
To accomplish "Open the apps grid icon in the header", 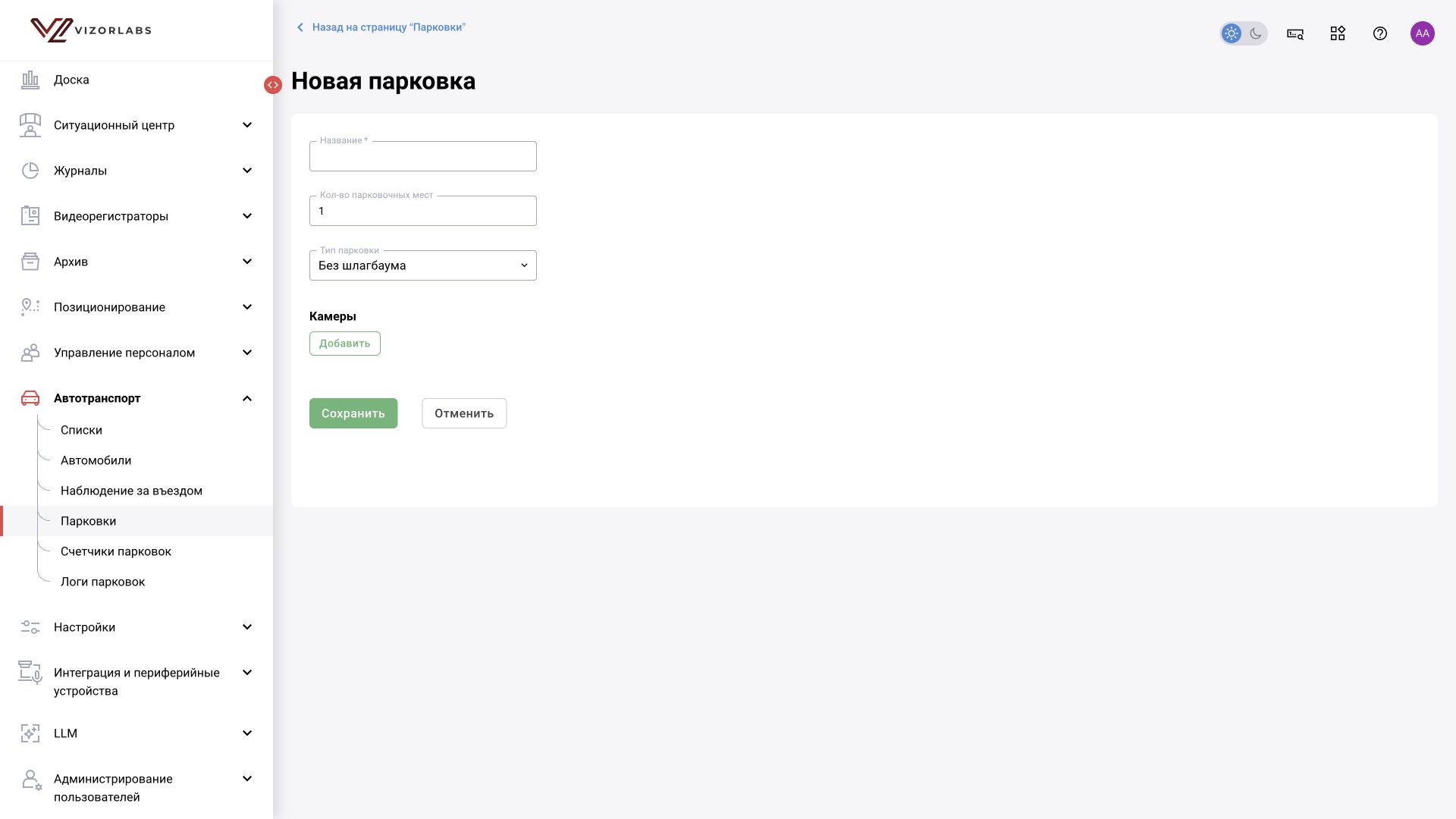I will (x=1338, y=33).
